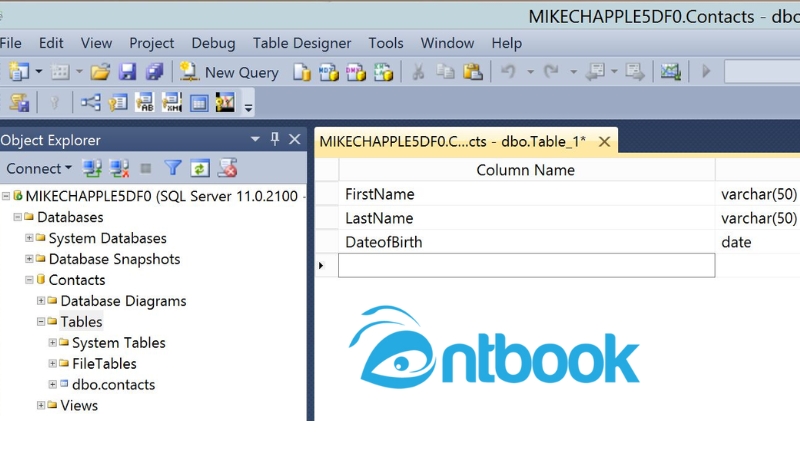Image resolution: width=800 pixels, height=450 pixels.
Task: Click the Paste clipboard icon
Action: click(x=473, y=72)
